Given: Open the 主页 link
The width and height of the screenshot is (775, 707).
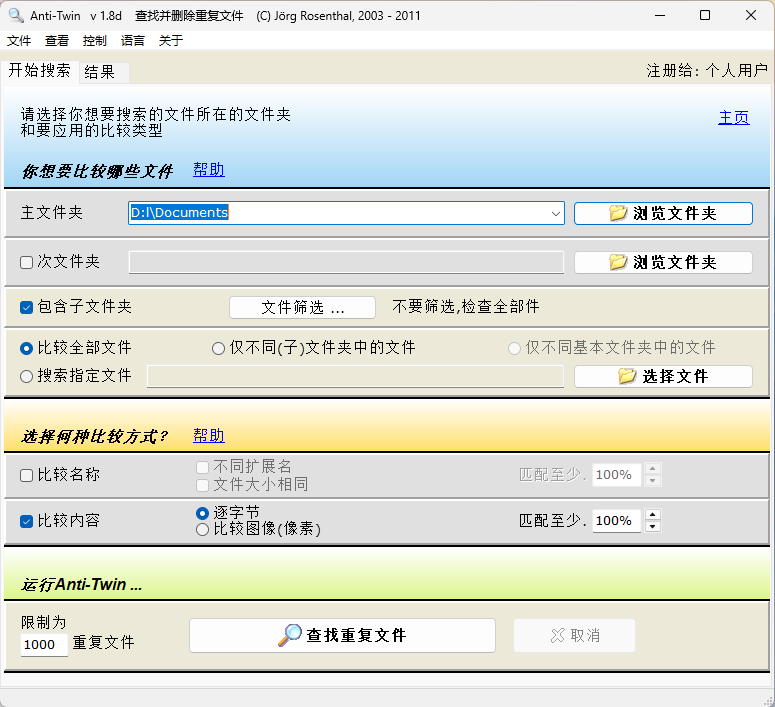Looking at the screenshot, I should click(x=733, y=118).
